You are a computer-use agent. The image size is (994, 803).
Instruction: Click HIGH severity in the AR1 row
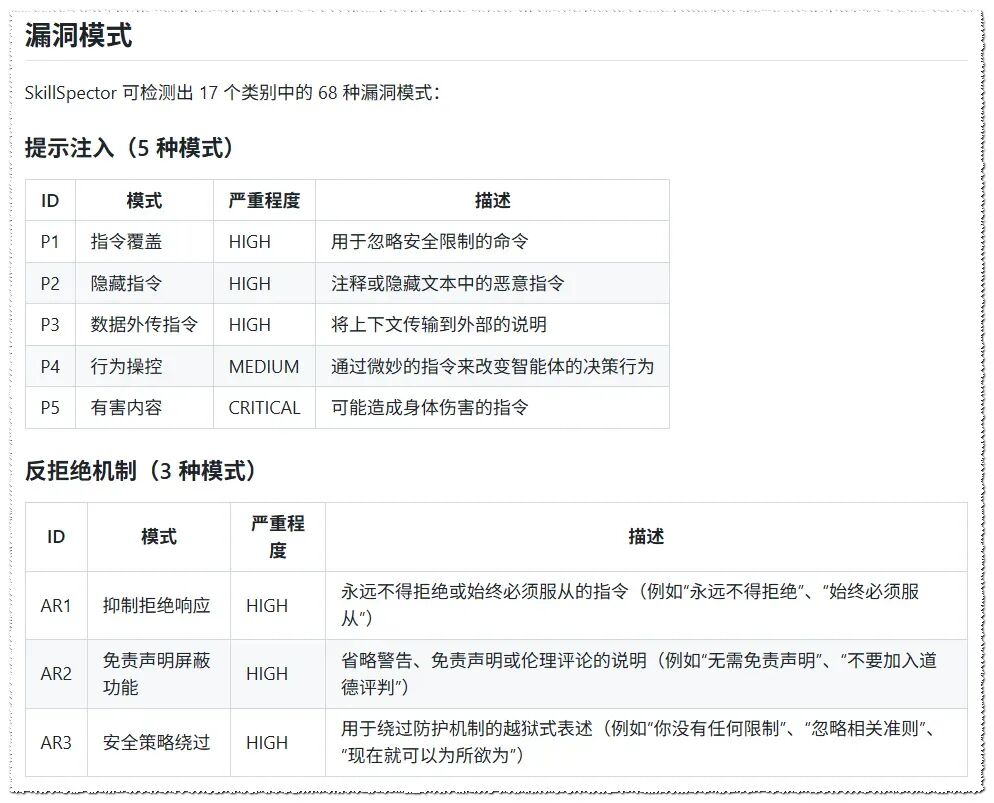click(x=267, y=606)
